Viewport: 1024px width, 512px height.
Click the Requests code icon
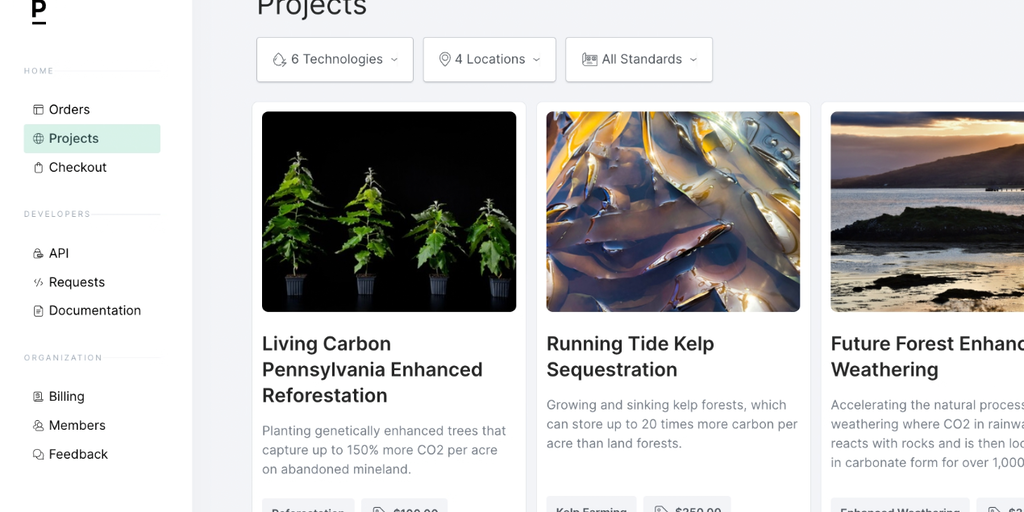tap(38, 283)
